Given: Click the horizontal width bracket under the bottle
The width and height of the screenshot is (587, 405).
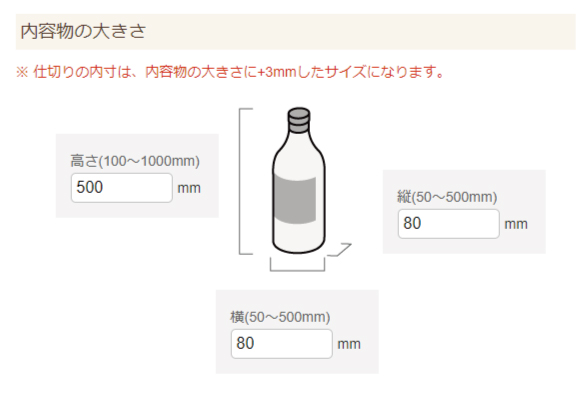Looking at the screenshot, I should click(x=297, y=265).
